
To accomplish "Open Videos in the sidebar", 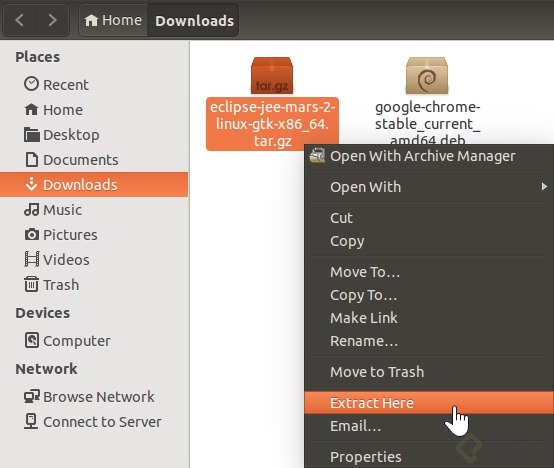I will [x=94, y=260].
